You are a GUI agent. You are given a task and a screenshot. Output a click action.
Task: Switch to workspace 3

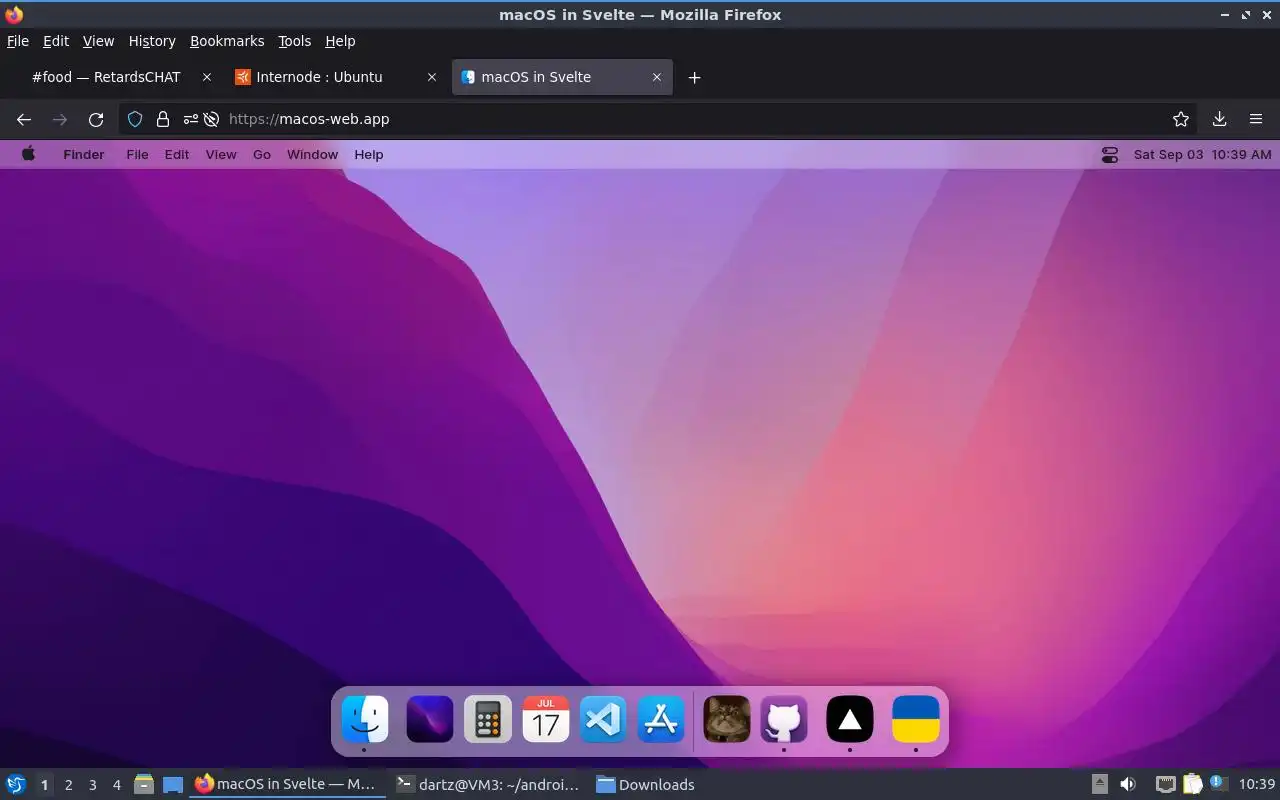pyautogui.click(x=93, y=785)
